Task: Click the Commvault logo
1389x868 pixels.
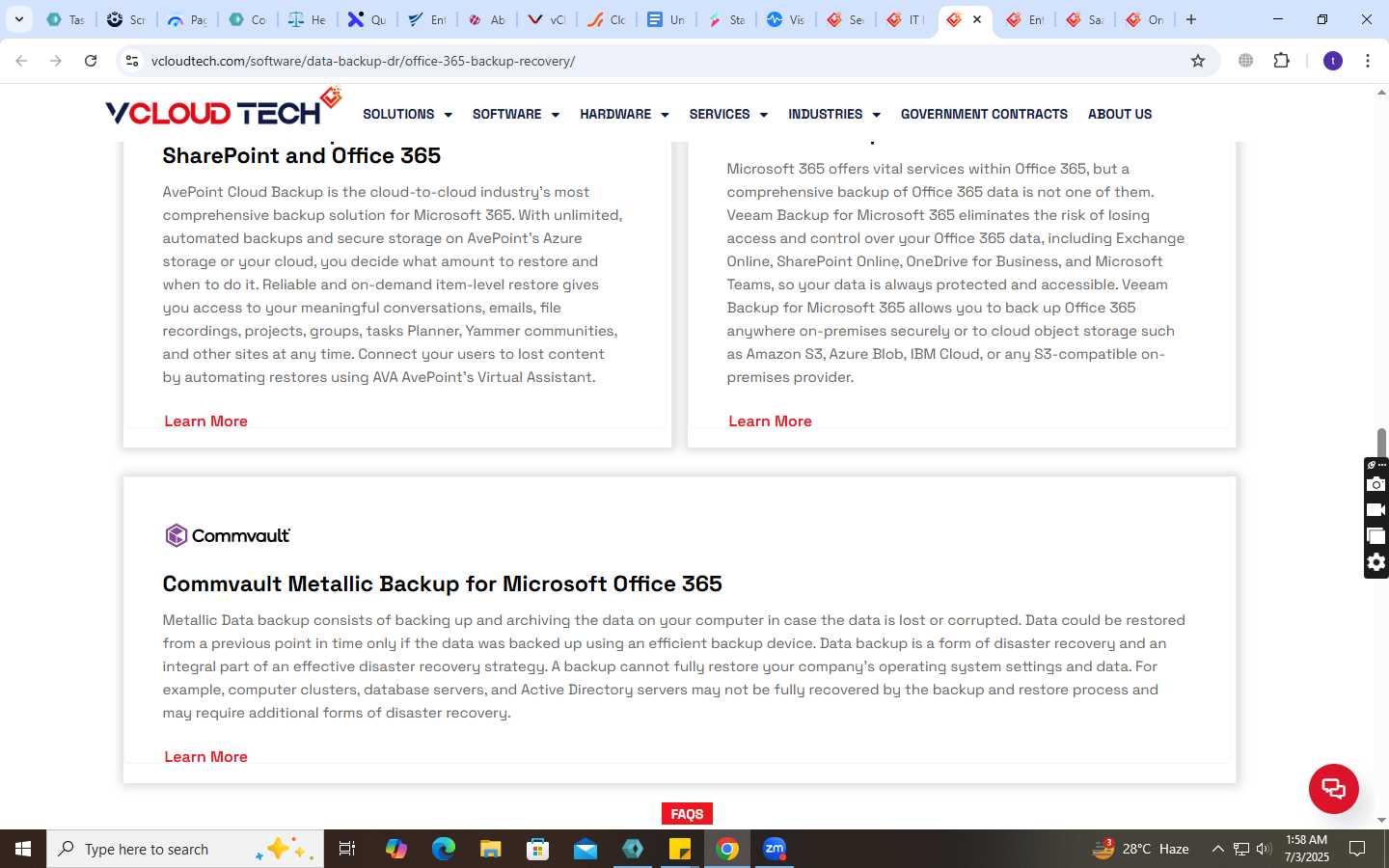Action: point(228,535)
